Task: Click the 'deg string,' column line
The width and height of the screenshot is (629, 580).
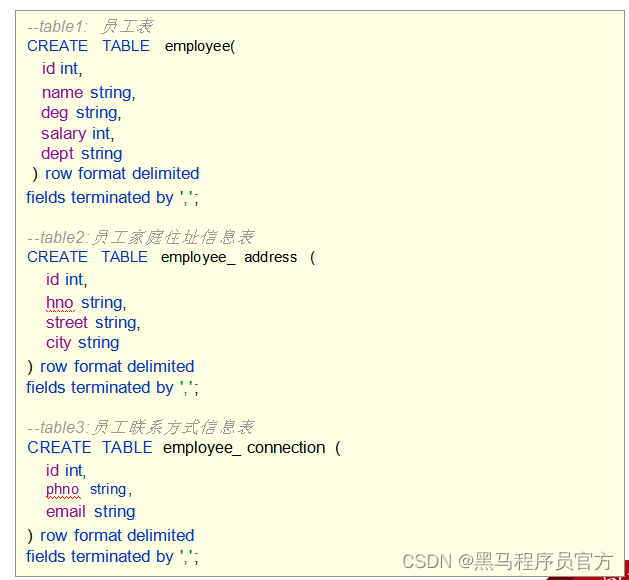Action: (81, 113)
